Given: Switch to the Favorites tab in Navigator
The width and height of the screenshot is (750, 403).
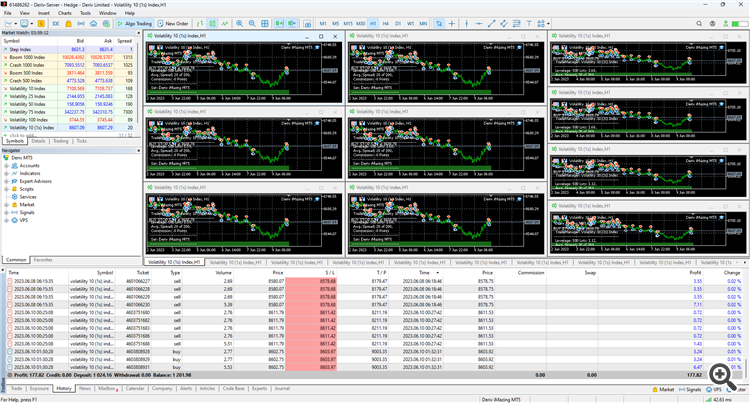Looking at the screenshot, I should coord(43,260).
